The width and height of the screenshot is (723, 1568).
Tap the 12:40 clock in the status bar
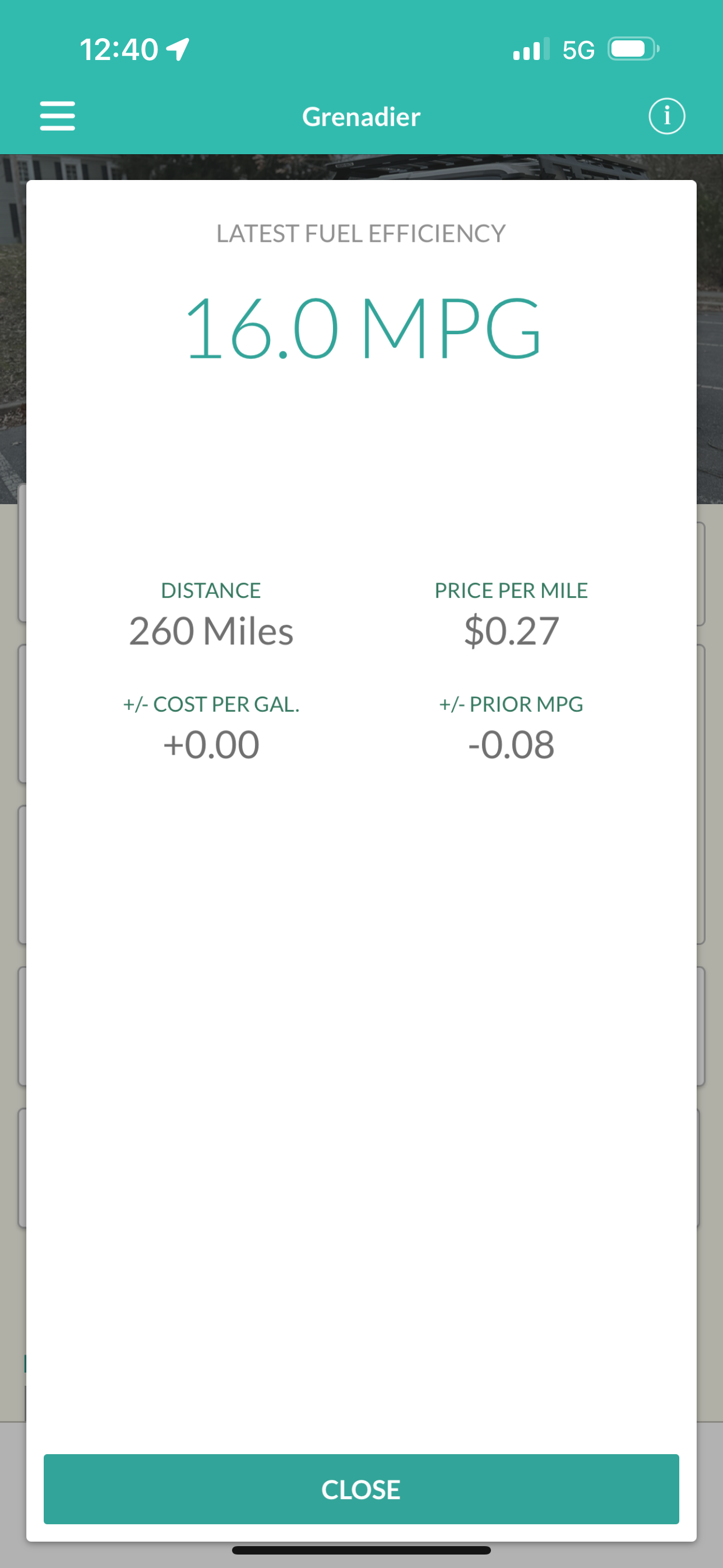pyautogui.click(x=119, y=49)
